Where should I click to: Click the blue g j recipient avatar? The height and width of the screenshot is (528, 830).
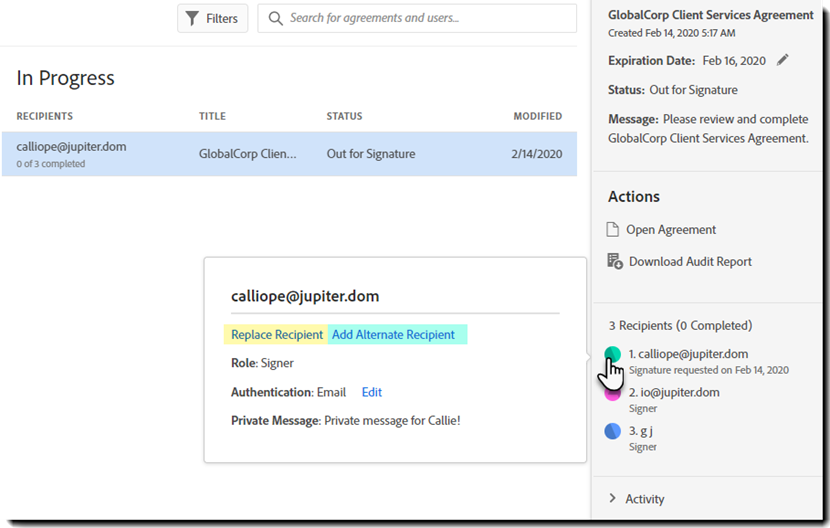click(613, 431)
